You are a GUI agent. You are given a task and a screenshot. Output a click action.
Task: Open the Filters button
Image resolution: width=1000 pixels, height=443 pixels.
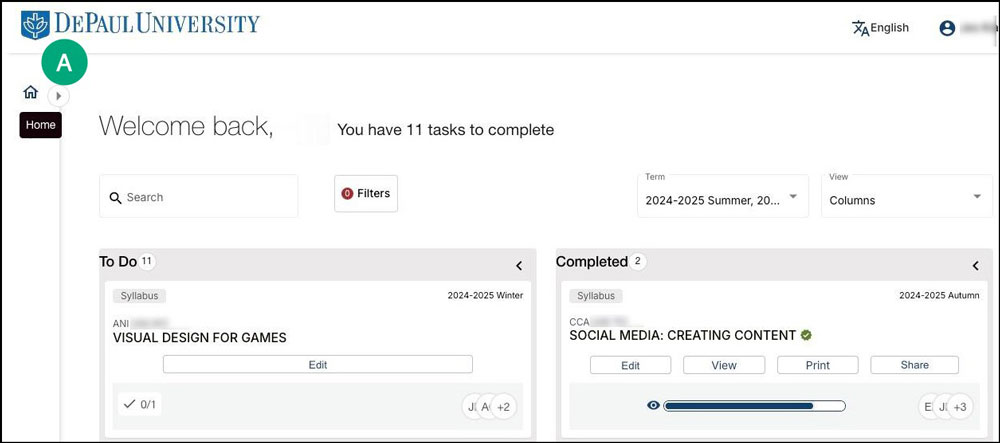pos(365,193)
